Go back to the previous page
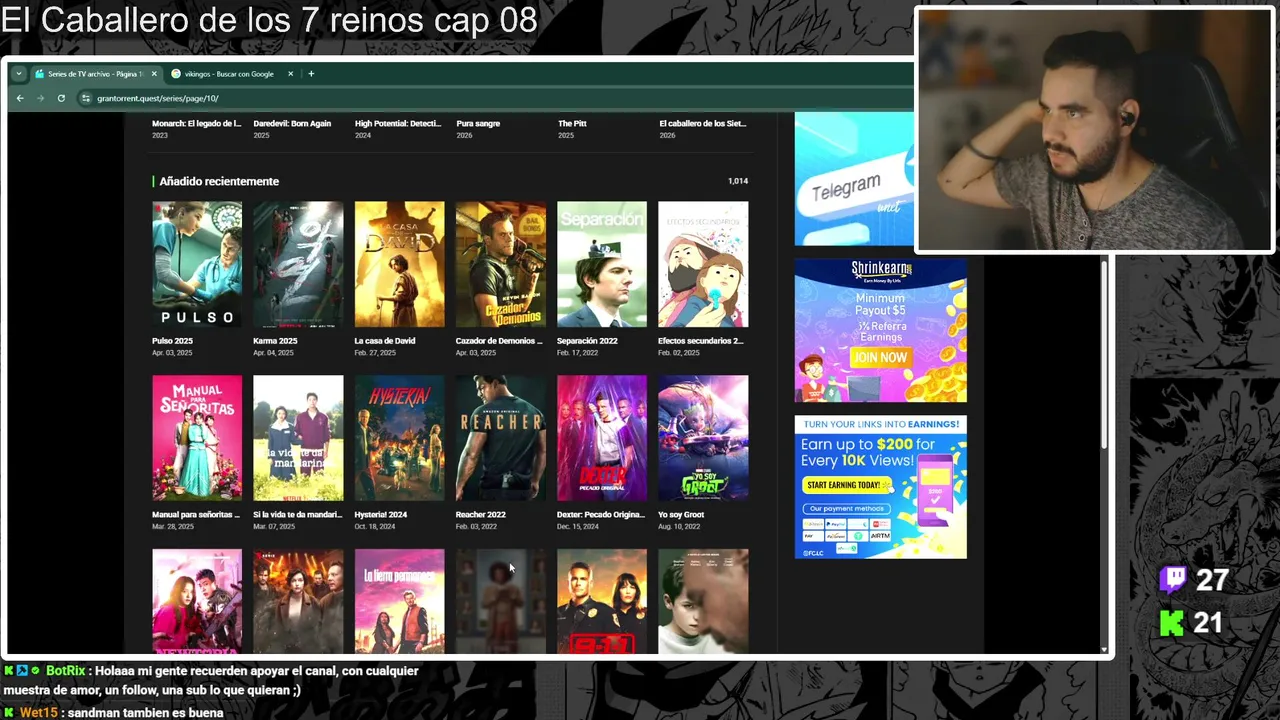 [20, 98]
